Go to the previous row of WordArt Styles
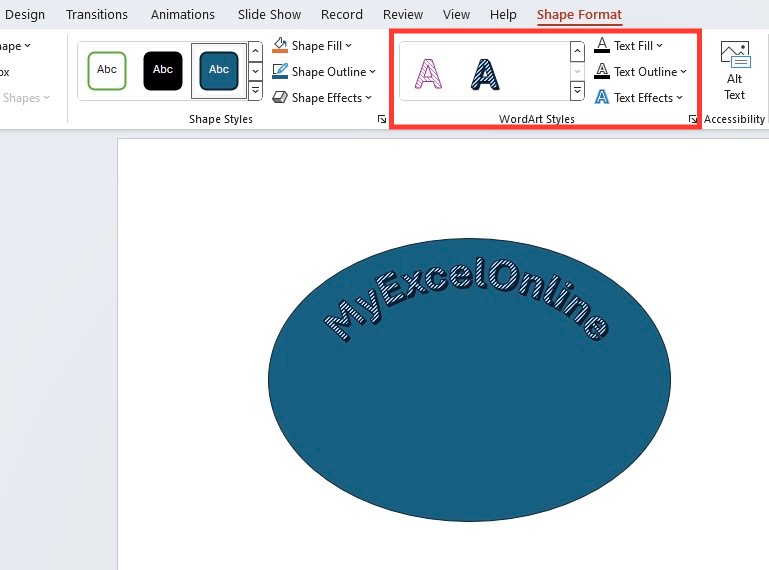The width and height of the screenshot is (769, 570). click(577, 52)
